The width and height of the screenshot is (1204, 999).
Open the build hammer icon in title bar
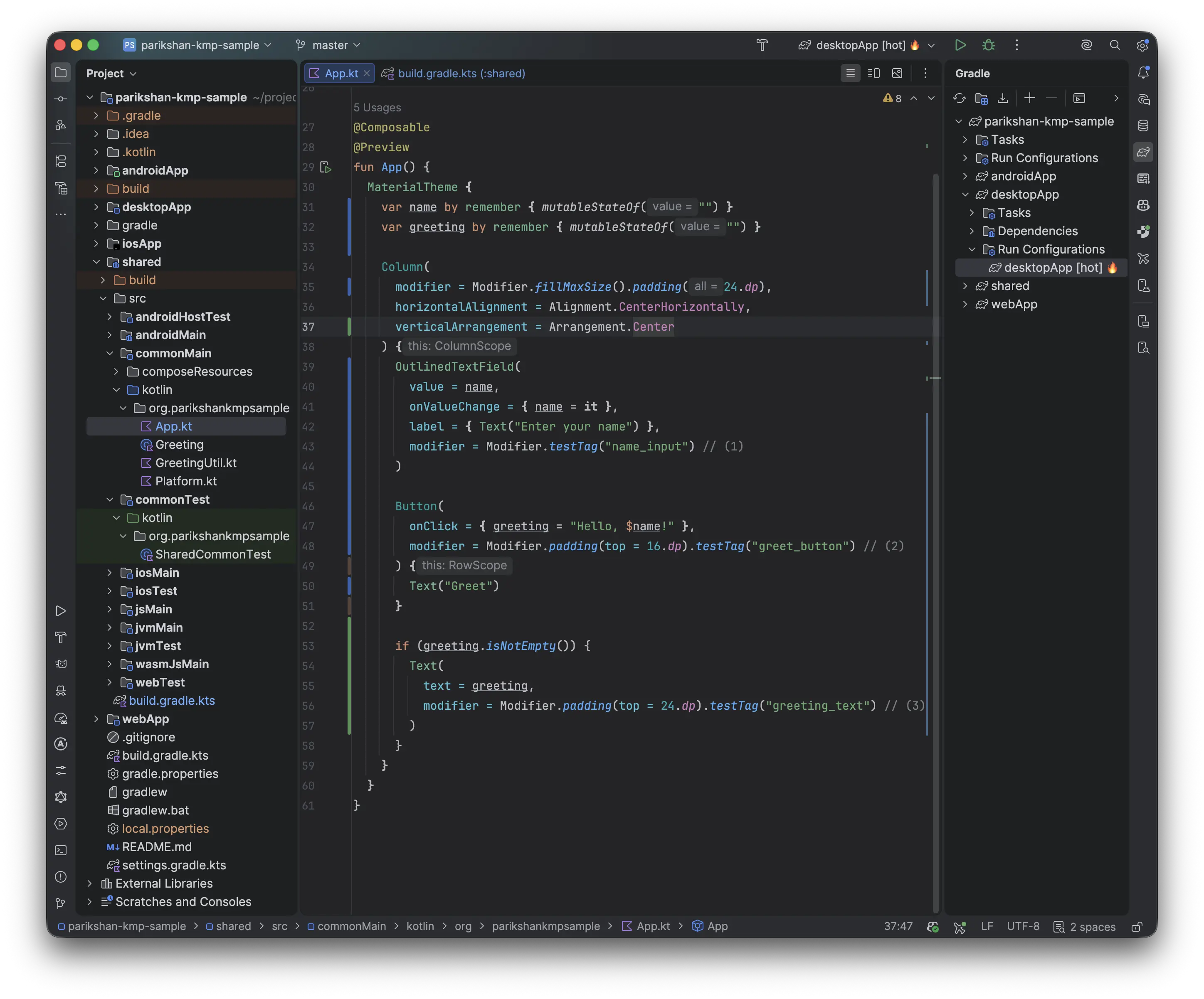point(762,45)
